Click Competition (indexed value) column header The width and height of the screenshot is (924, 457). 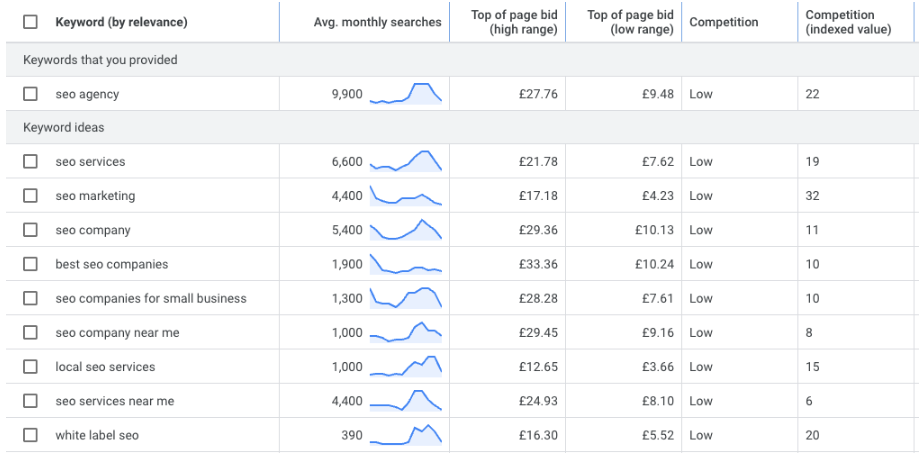[848, 22]
